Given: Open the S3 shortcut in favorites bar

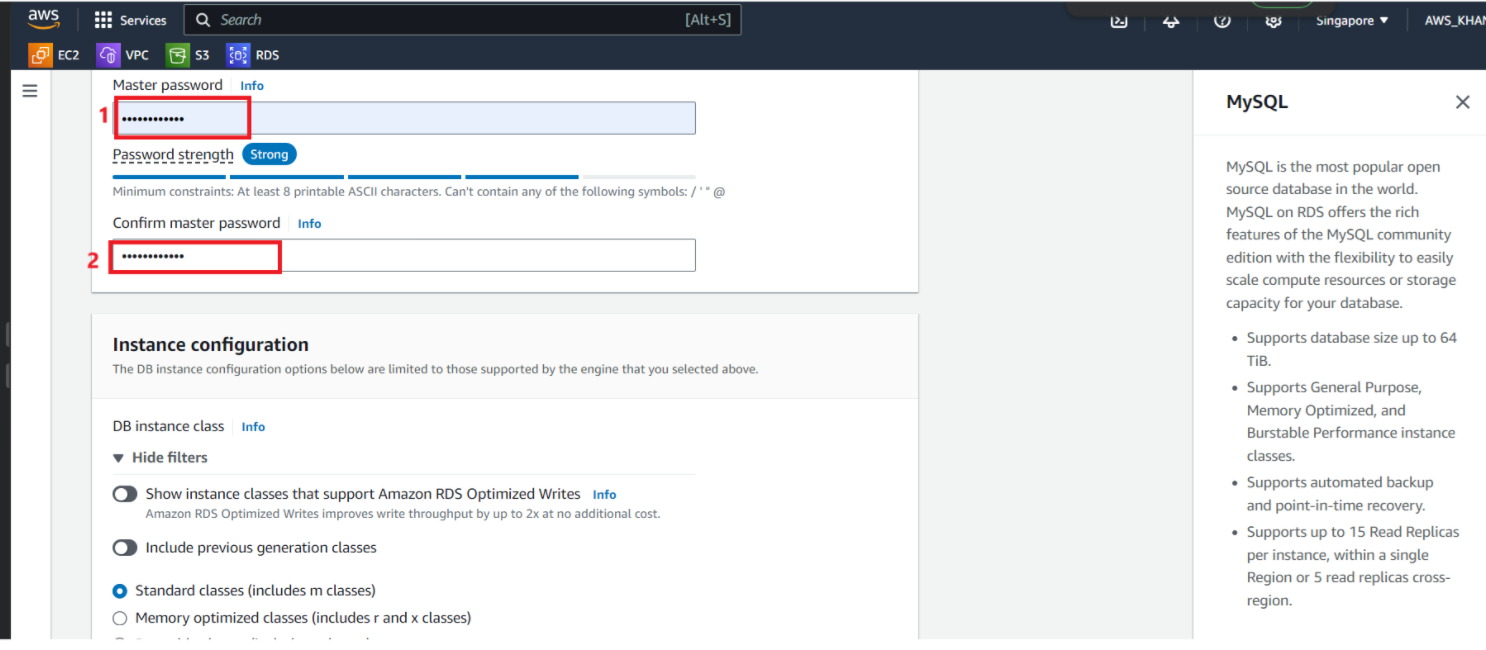Looking at the screenshot, I should point(188,55).
